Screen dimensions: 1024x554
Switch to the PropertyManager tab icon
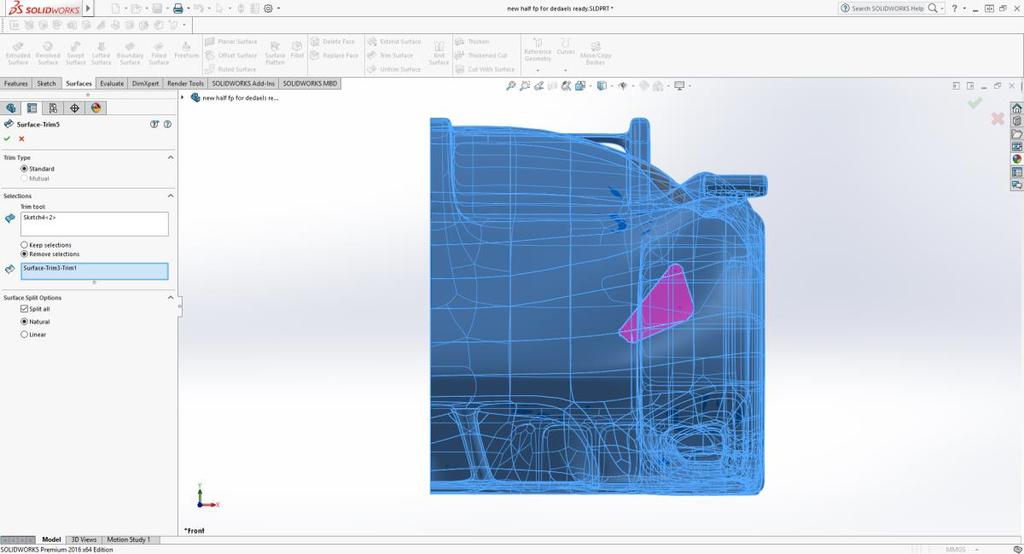32,108
